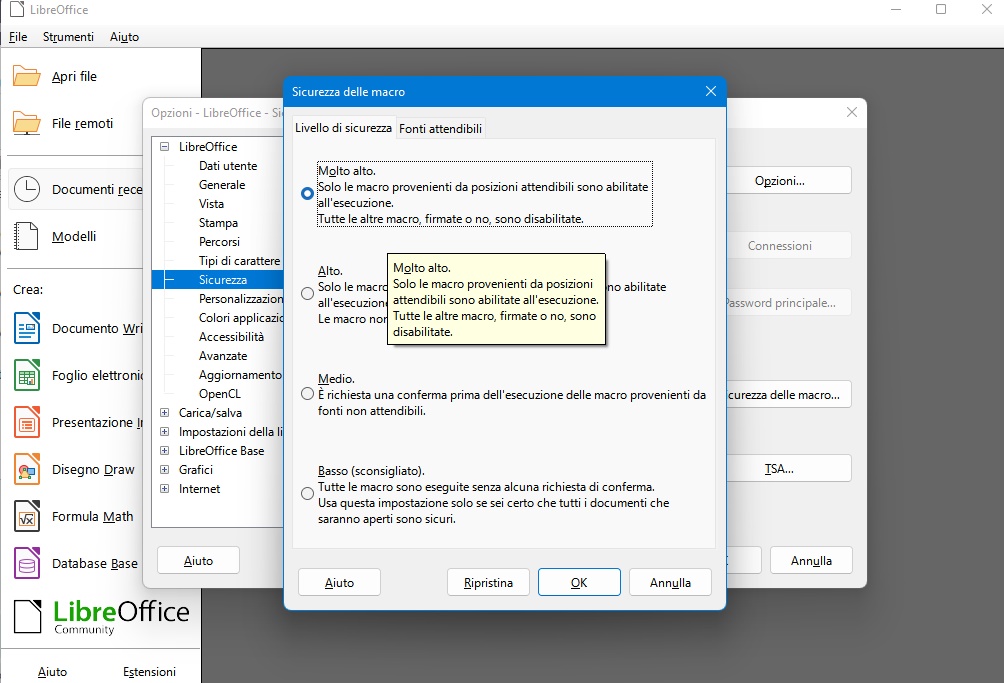Select OpenCL in options tree
1004x683 pixels.
[220, 394]
